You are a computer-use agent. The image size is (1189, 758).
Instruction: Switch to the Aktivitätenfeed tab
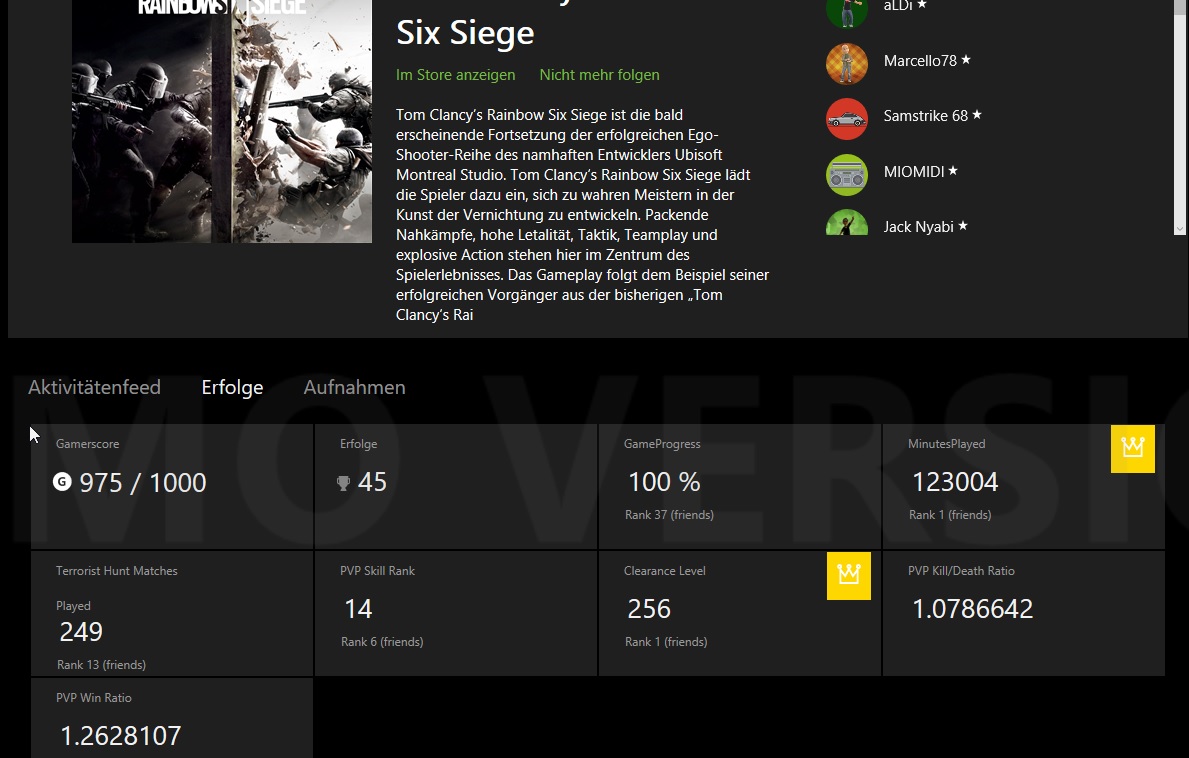[x=94, y=387]
